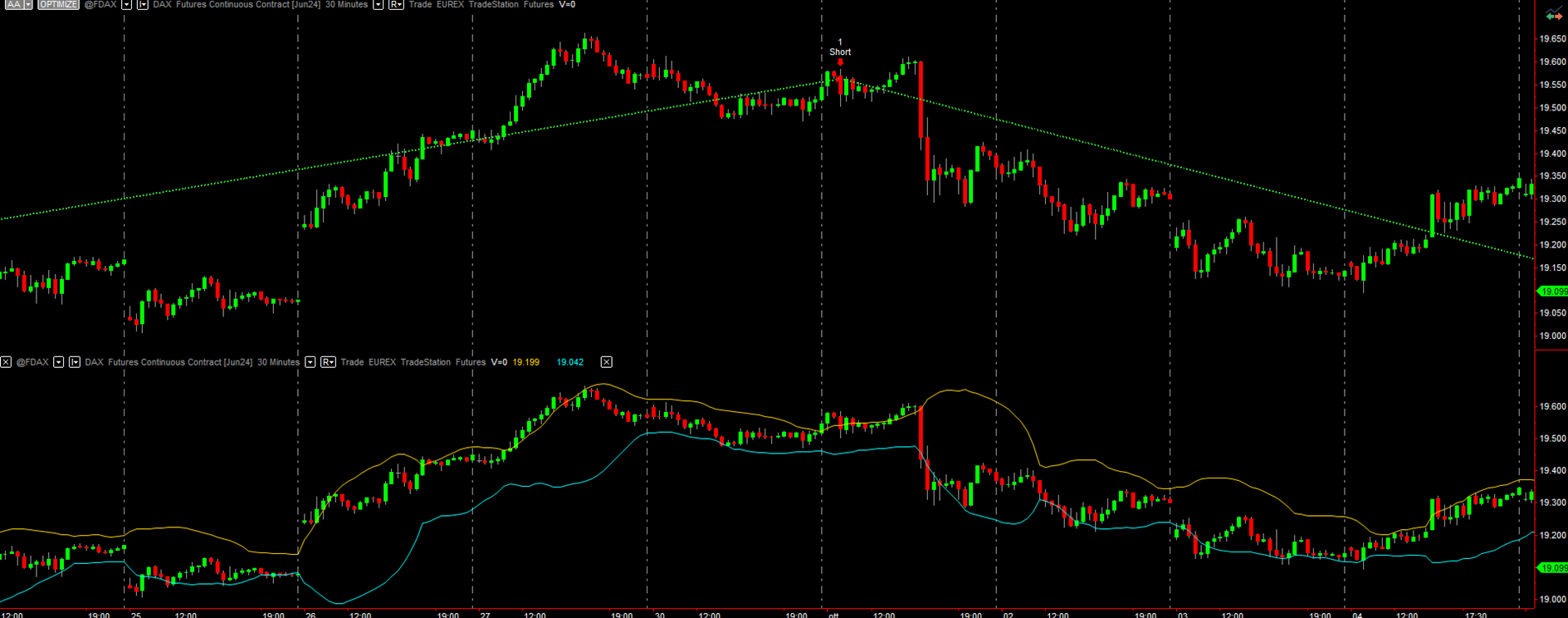Click the Trade link in top chart header
Image resolution: width=1568 pixels, height=618 pixels.
pos(420,5)
